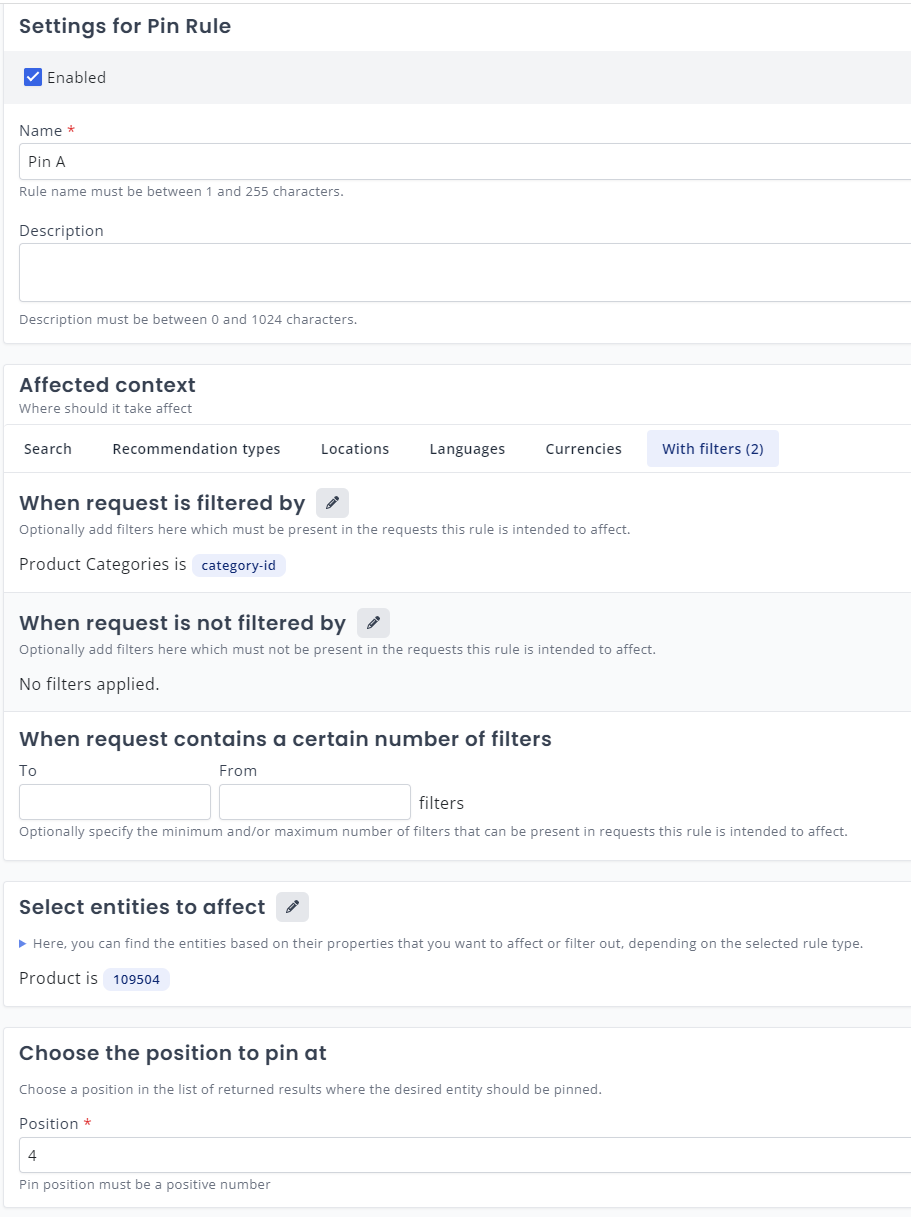
Task: Click the Name field containing Pin A
Action: [x=460, y=161]
